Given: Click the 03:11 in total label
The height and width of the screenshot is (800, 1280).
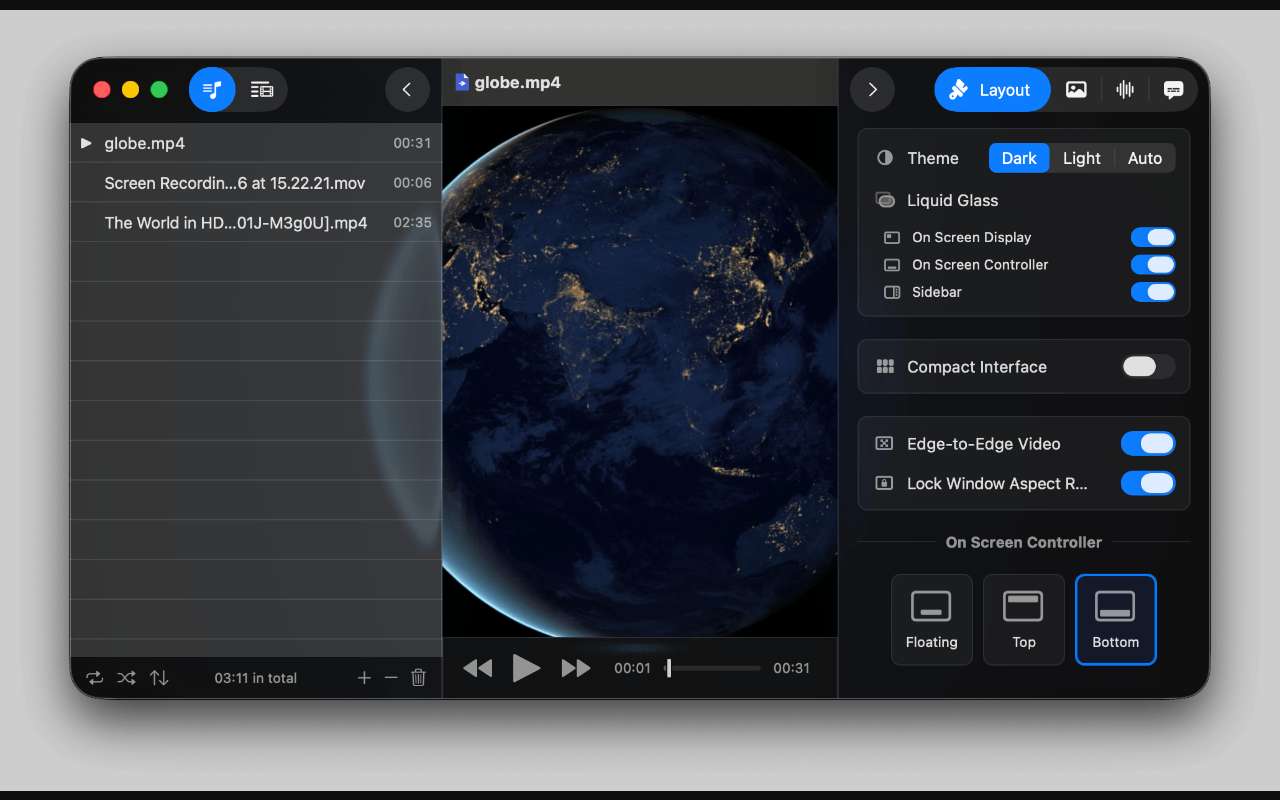Looking at the screenshot, I should 256,678.
